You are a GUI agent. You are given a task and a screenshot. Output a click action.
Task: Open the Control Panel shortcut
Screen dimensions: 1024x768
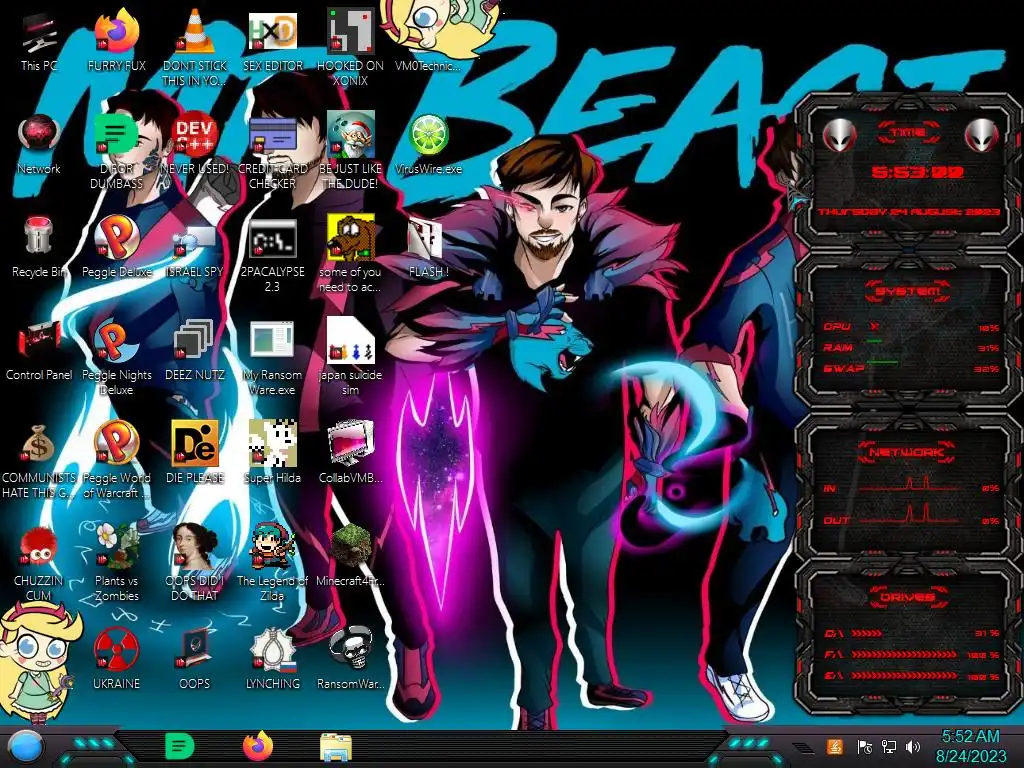(x=39, y=351)
